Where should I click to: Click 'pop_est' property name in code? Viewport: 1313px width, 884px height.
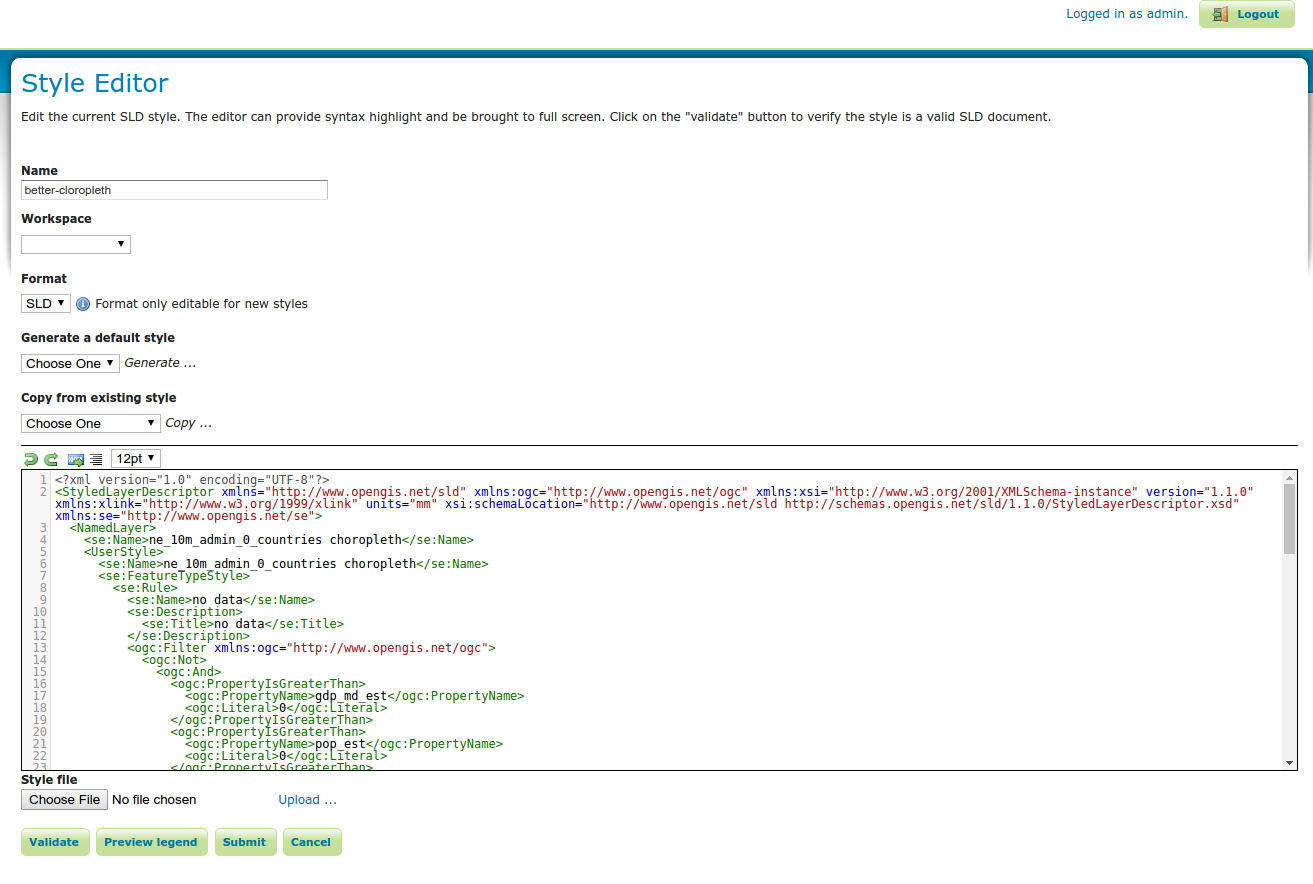pyautogui.click(x=340, y=744)
